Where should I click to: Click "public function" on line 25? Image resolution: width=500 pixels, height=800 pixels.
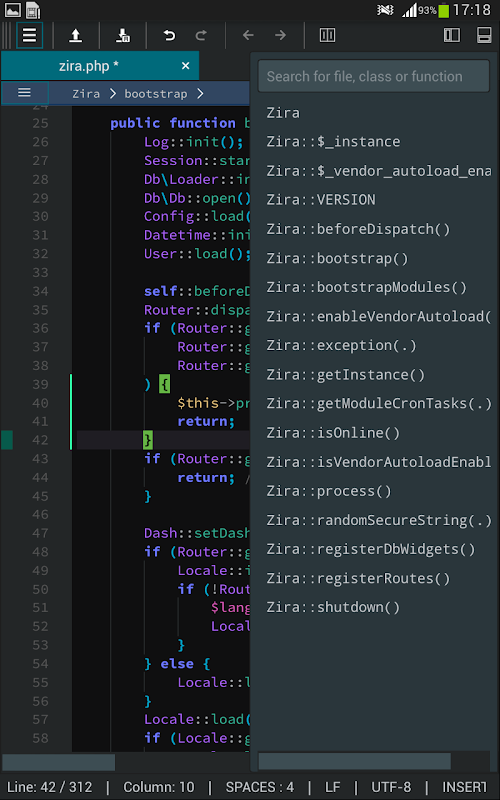point(173,123)
